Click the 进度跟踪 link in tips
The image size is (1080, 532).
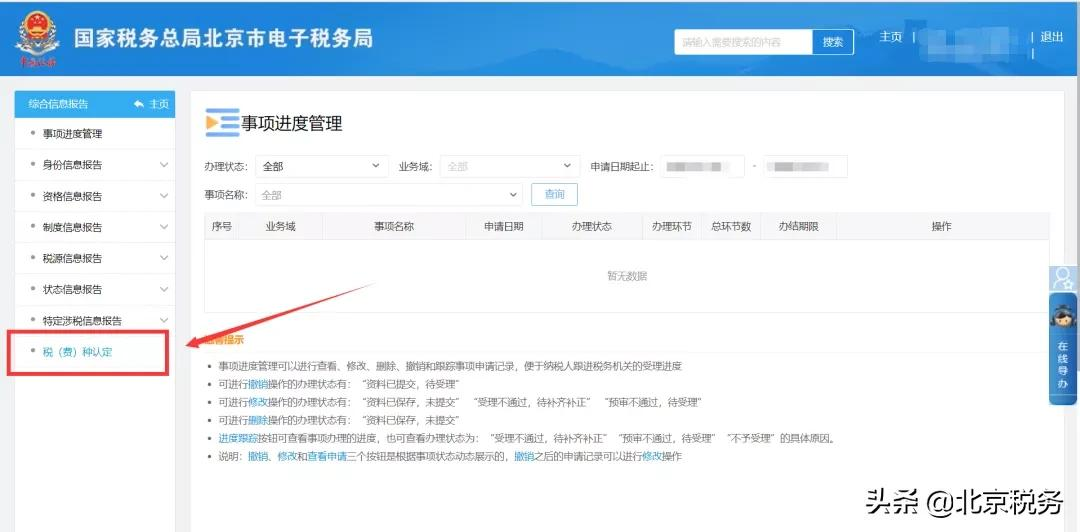coord(238,438)
